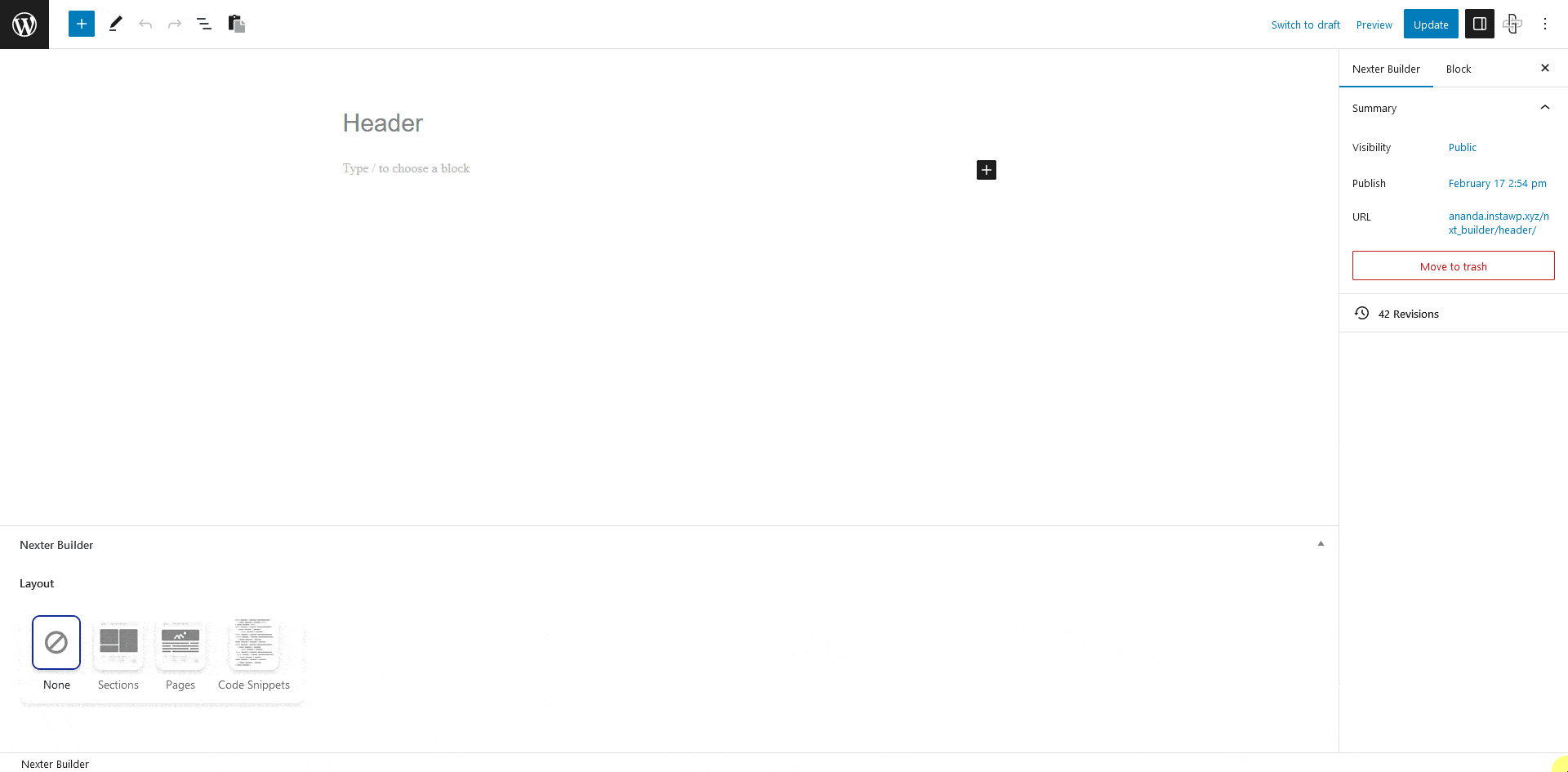The height and width of the screenshot is (772, 1568).
Task: Add a block with the black plus button
Action: (987, 170)
